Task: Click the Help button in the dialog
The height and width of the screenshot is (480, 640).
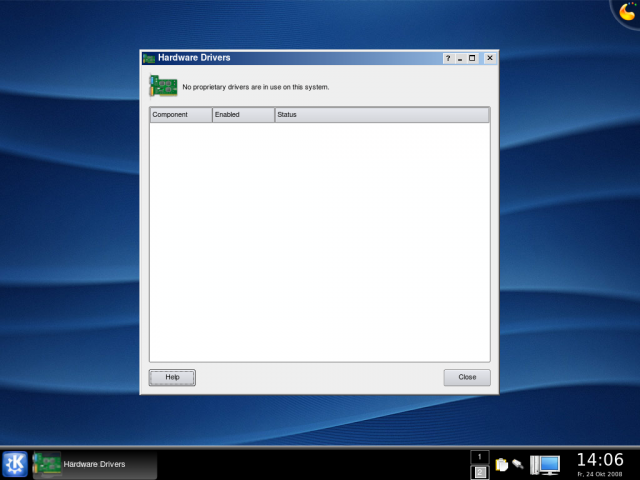Action: click(x=172, y=377)
